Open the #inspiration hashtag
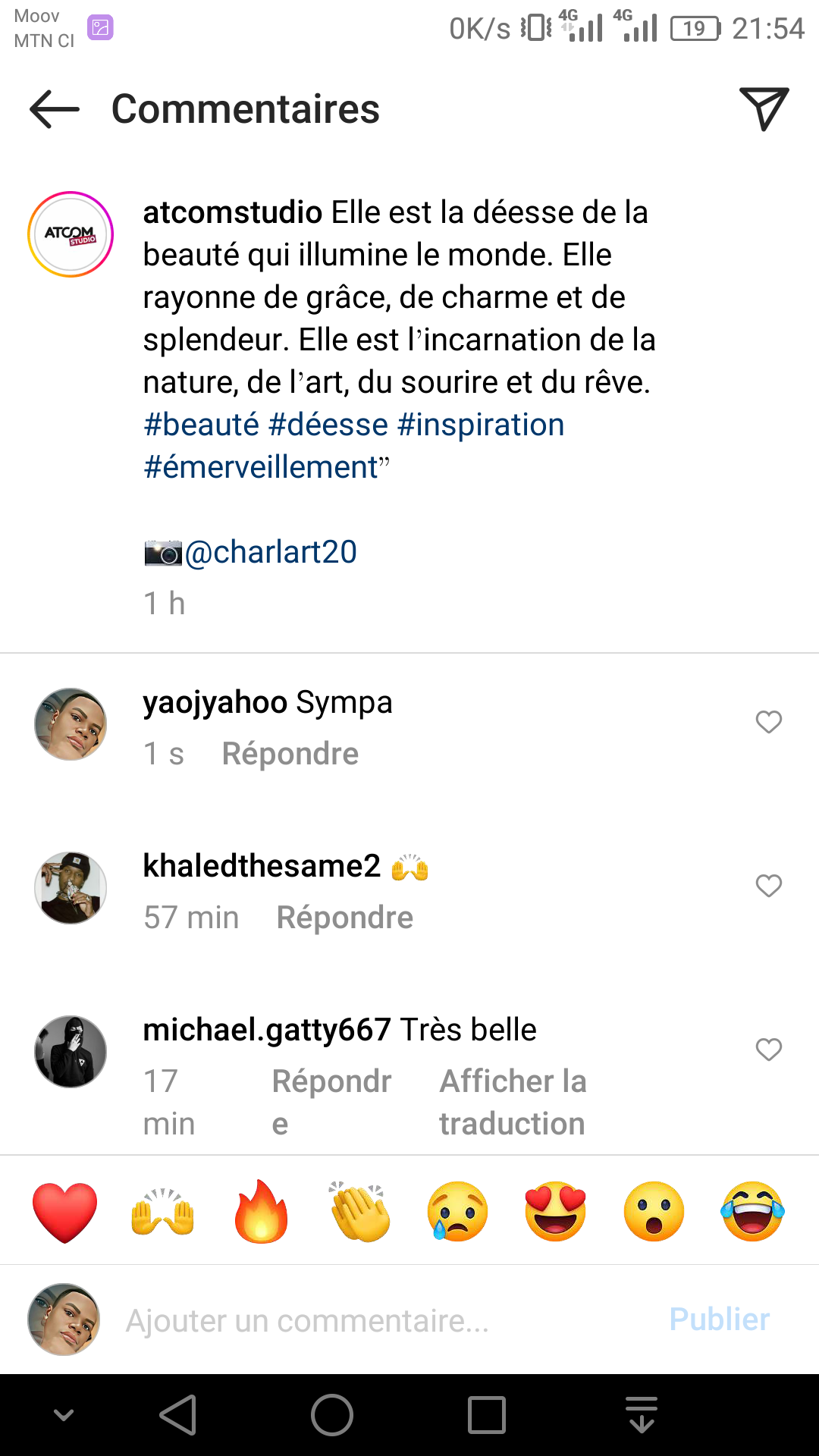This screenshot has height=1456, width=819. 481,425
